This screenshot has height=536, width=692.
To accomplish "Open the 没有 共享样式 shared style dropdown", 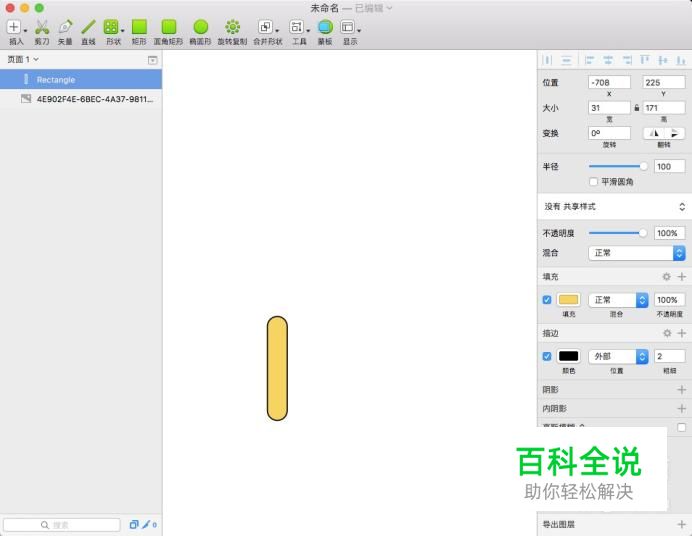I will point(614,206).
